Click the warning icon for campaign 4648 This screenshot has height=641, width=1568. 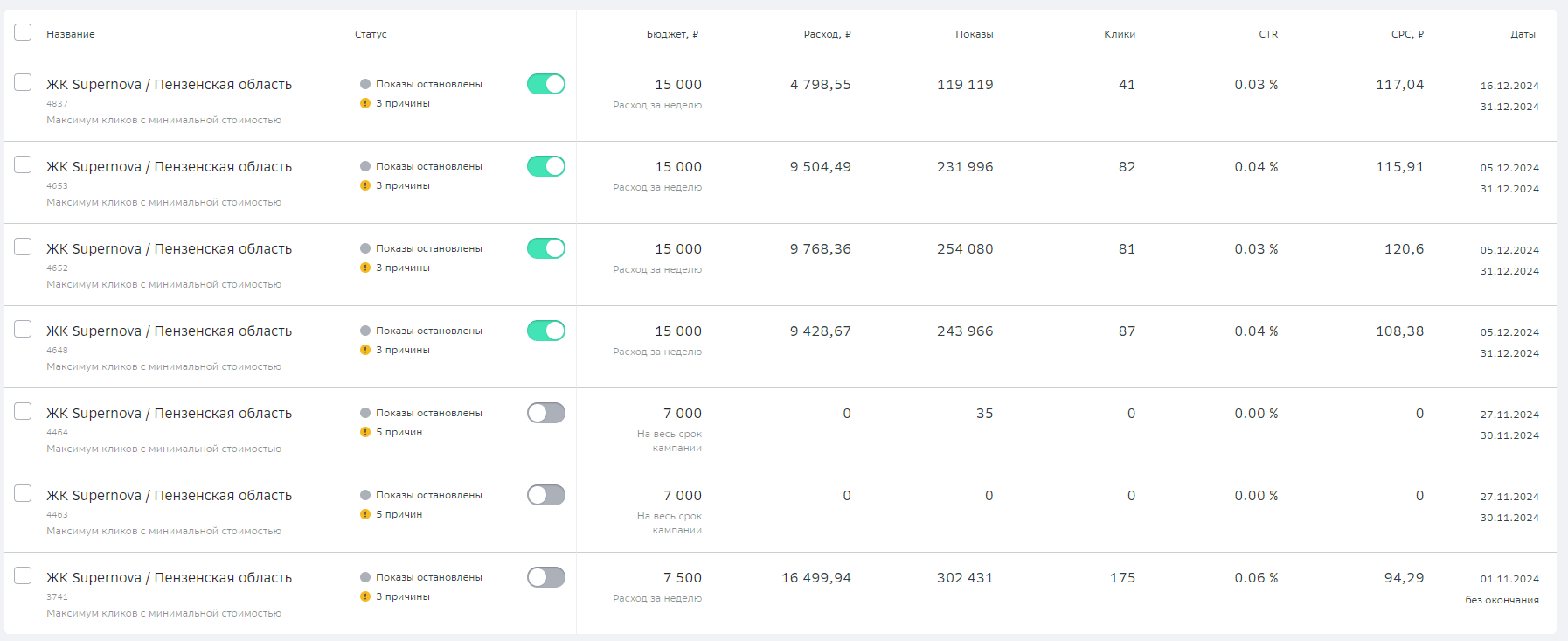click(x=365, y=350)
